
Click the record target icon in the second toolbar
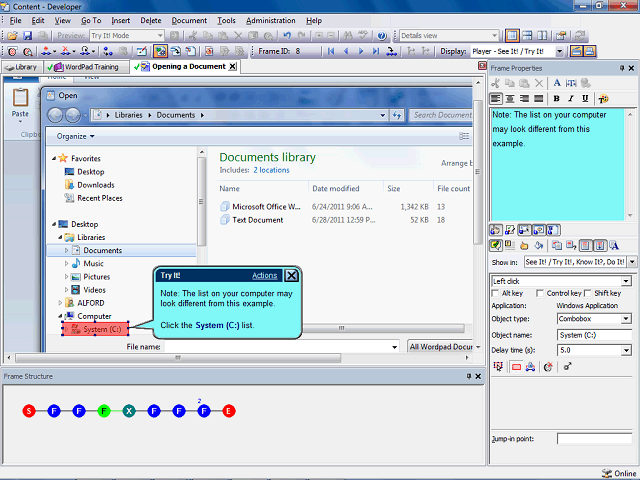12,51
